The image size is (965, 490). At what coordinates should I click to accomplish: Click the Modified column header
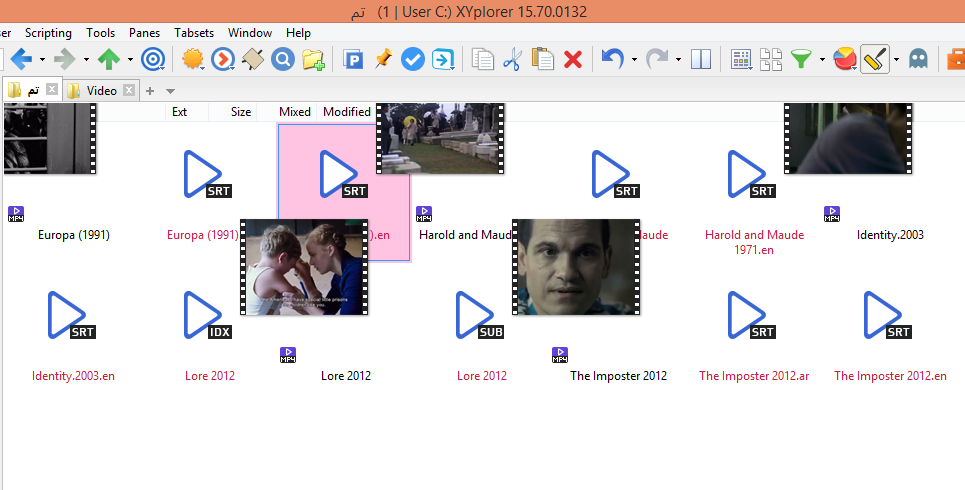click(x=347, y=112)
